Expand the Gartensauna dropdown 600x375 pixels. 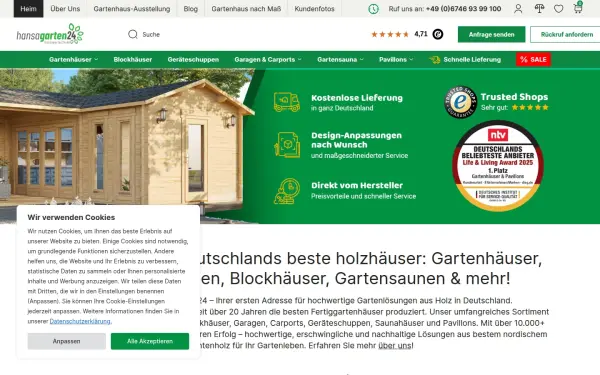pyautogui.click(x=340, y=59)
